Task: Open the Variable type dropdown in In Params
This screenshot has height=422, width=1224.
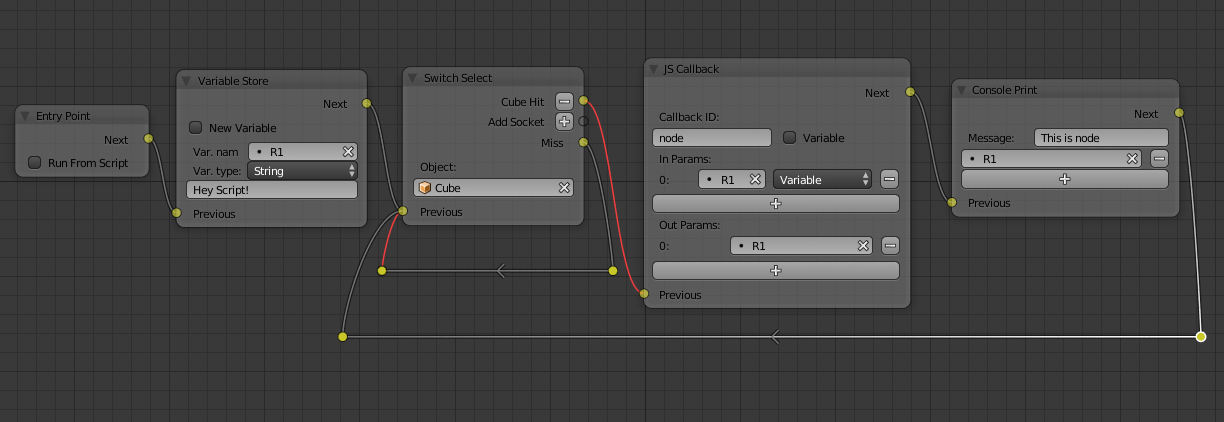Action: 822,180
